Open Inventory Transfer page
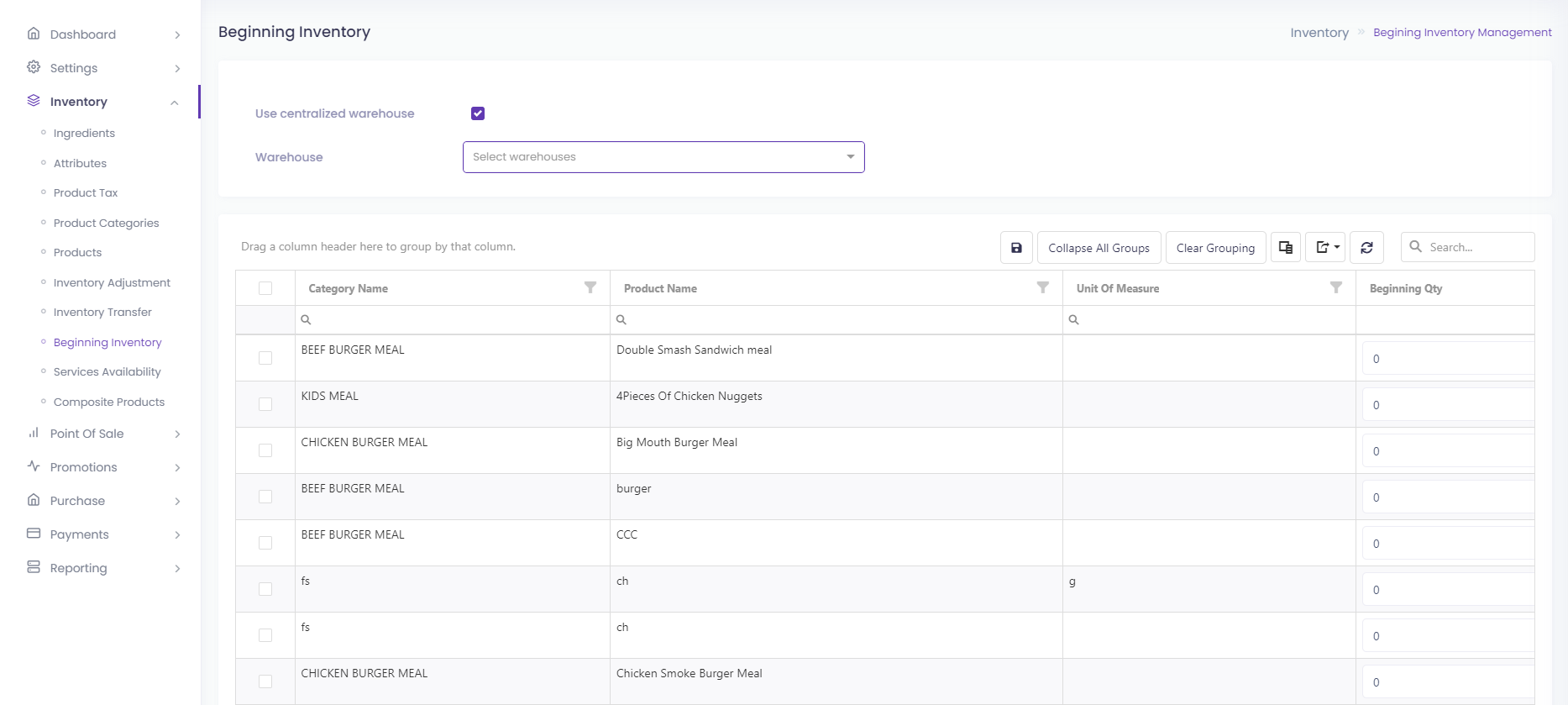Image resolution: width=1568 pixels, height=705 pixels. pos(102,312)
